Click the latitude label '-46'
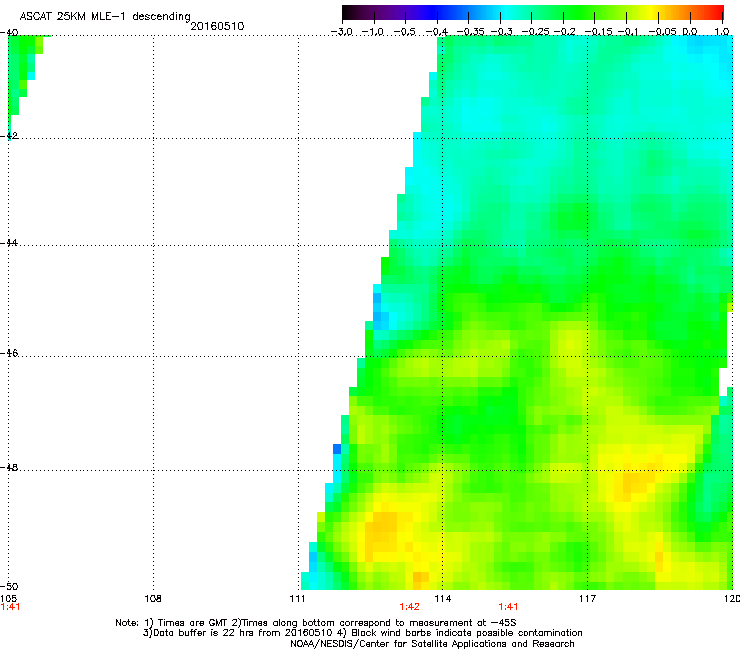Image resolution: width=740 pixels, height=650 pixels. 9,353
